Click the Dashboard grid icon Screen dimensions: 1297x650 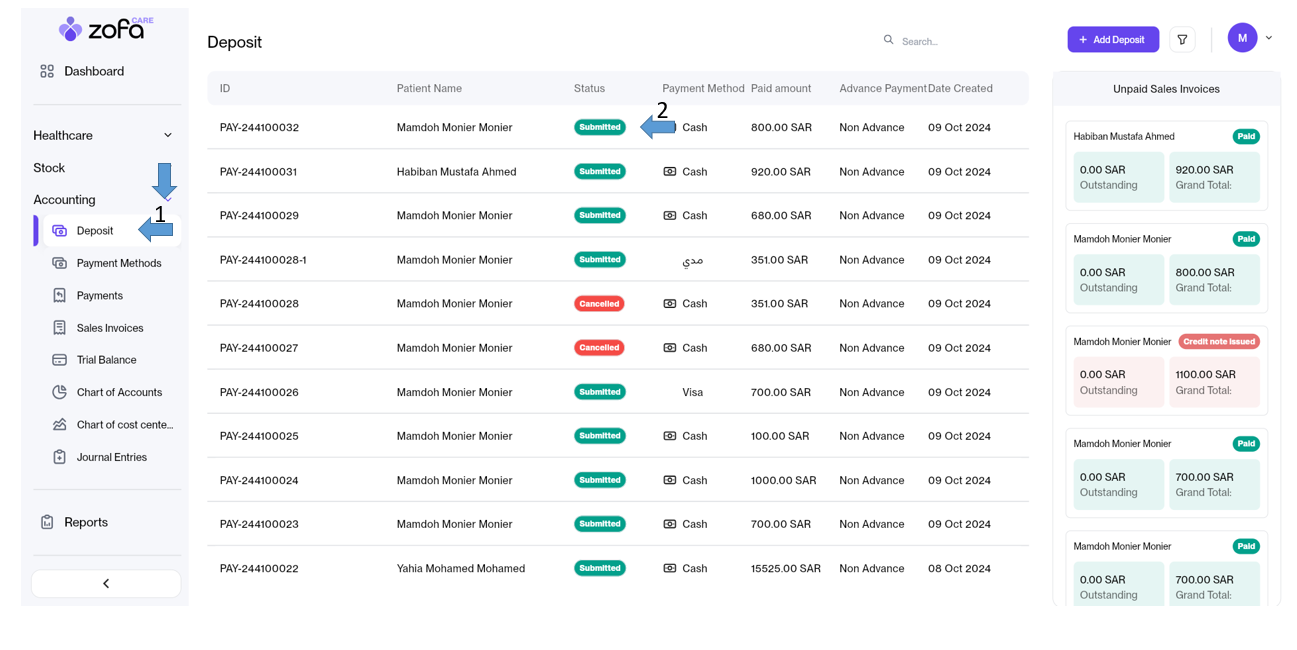click(x=47, y=71)
